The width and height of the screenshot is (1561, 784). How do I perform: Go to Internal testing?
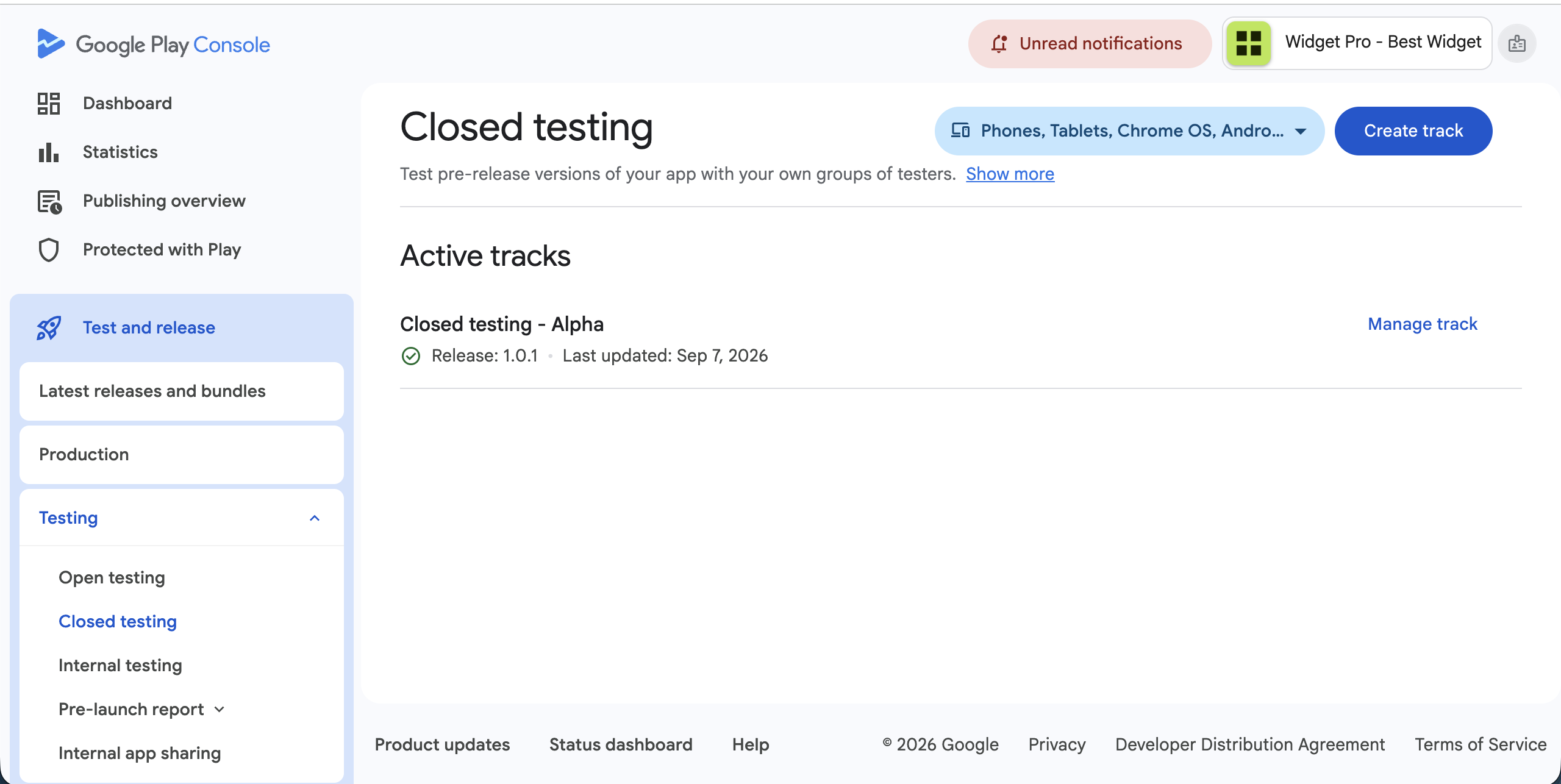coord(120,666)
